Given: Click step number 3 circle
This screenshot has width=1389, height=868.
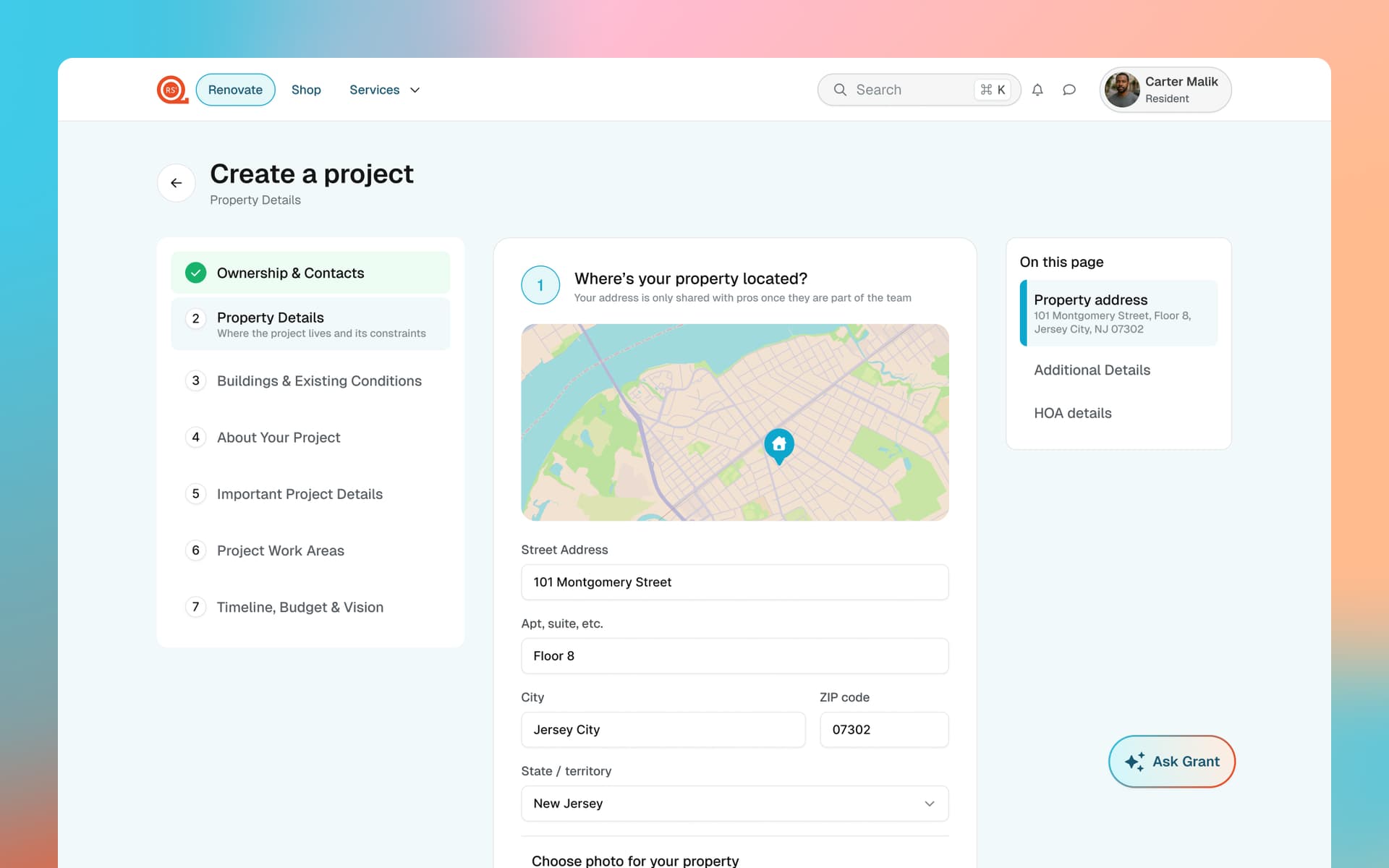Looking at the screenshot, I should point(195,380).
